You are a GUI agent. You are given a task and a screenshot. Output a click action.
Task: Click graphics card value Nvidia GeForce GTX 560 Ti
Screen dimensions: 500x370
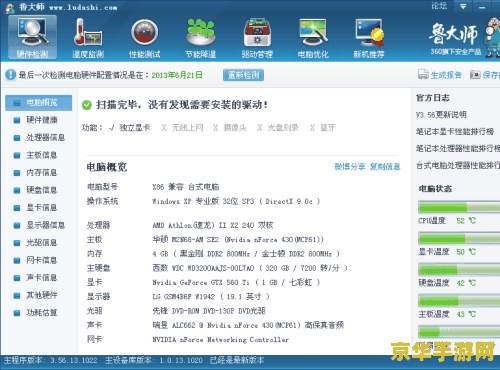(236, 283)
